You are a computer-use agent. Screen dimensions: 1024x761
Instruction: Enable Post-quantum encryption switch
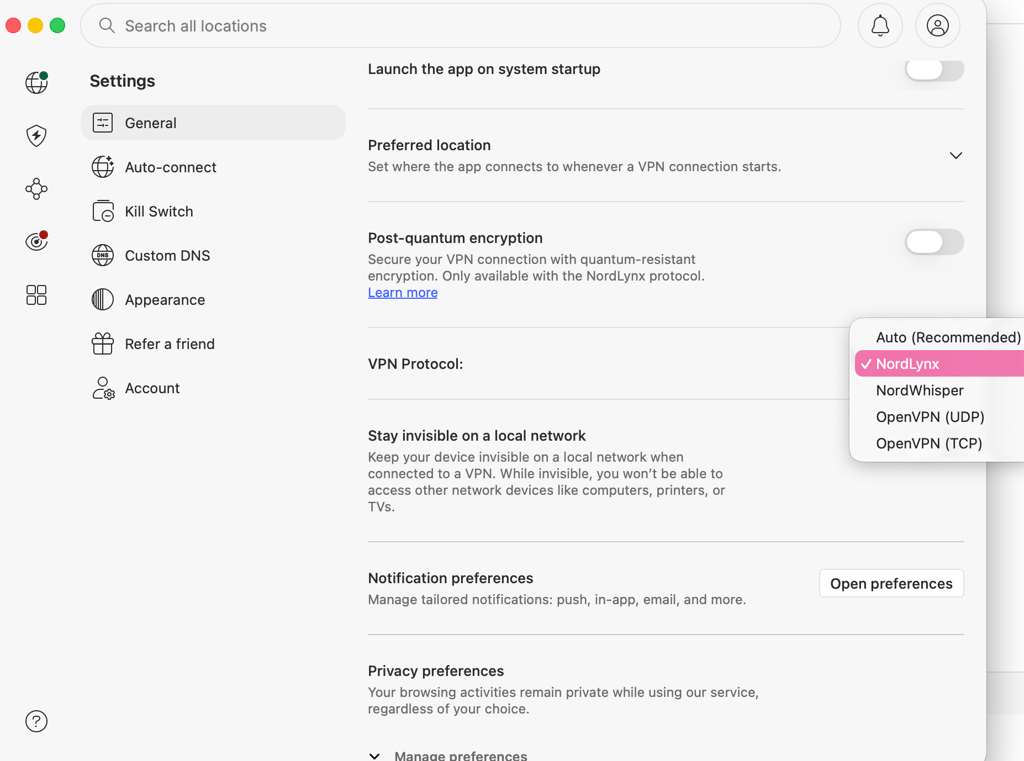click(934, 242)
